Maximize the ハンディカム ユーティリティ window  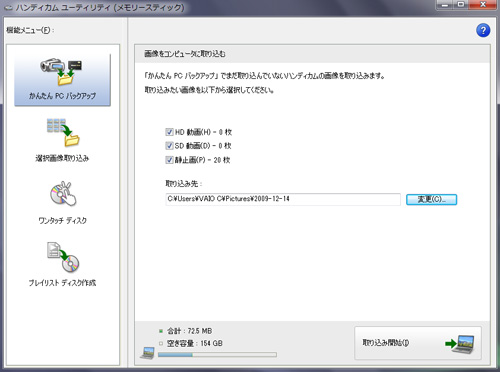(x=461, y=5)
